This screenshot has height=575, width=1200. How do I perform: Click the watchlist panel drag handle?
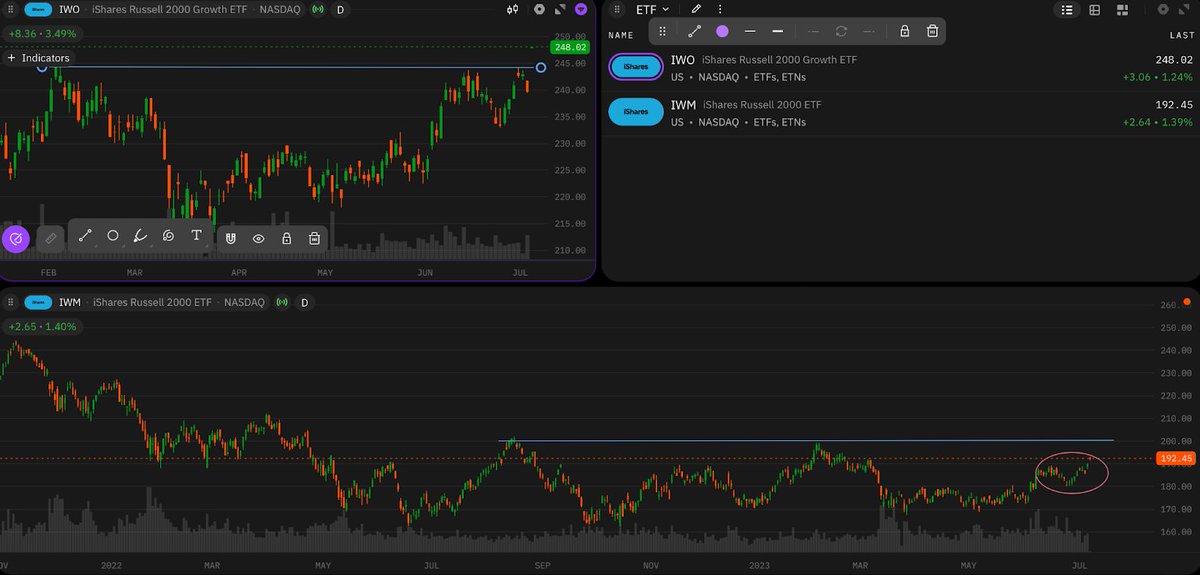coord(617,10)
